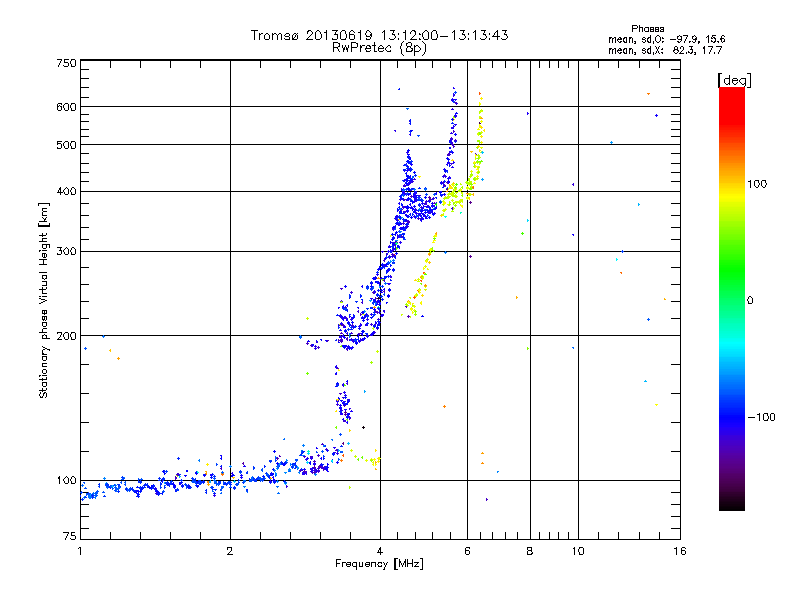
Task: Click the 'mean, sd,X: 82.3, 17.7' line
Action: [x=665, y=50]
